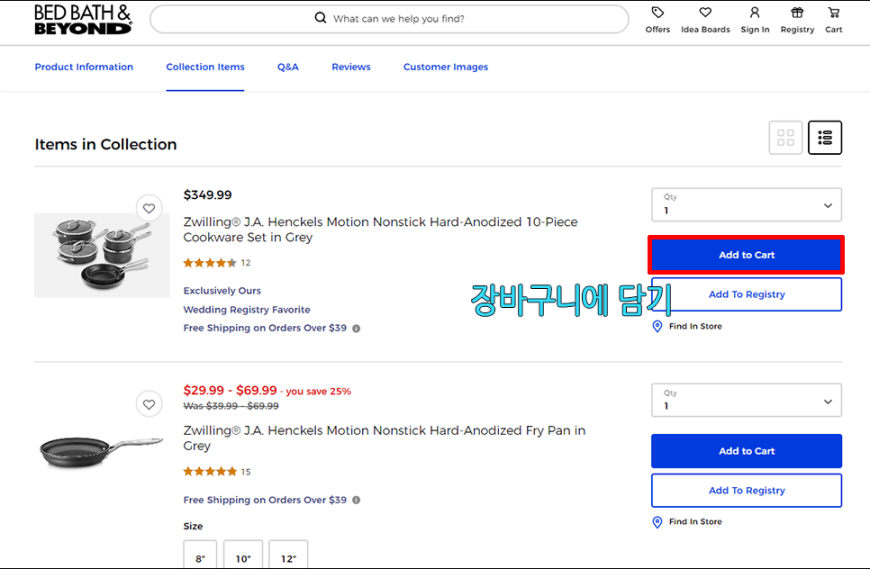Click the Sign In person icon

pyautogui.click(x=755, y=12)
